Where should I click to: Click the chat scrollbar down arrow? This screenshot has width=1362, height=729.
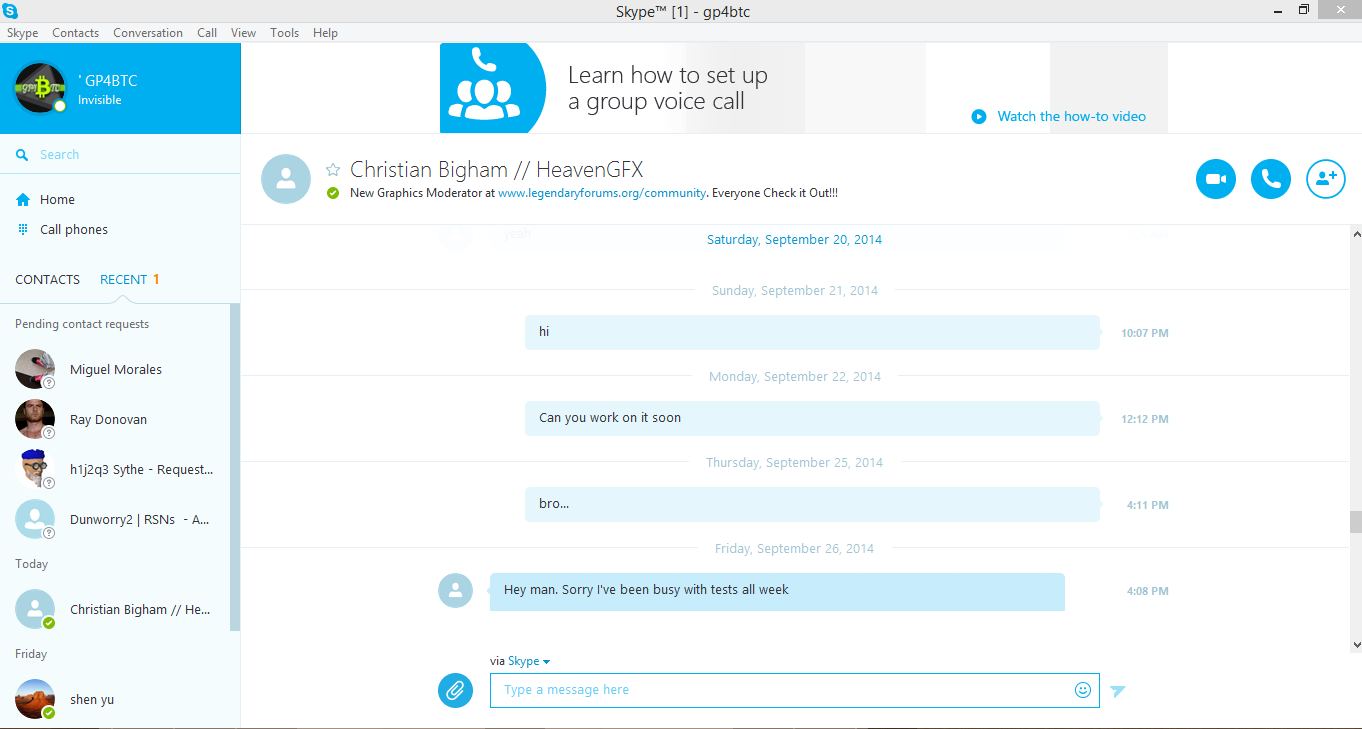coord(1355,644)
